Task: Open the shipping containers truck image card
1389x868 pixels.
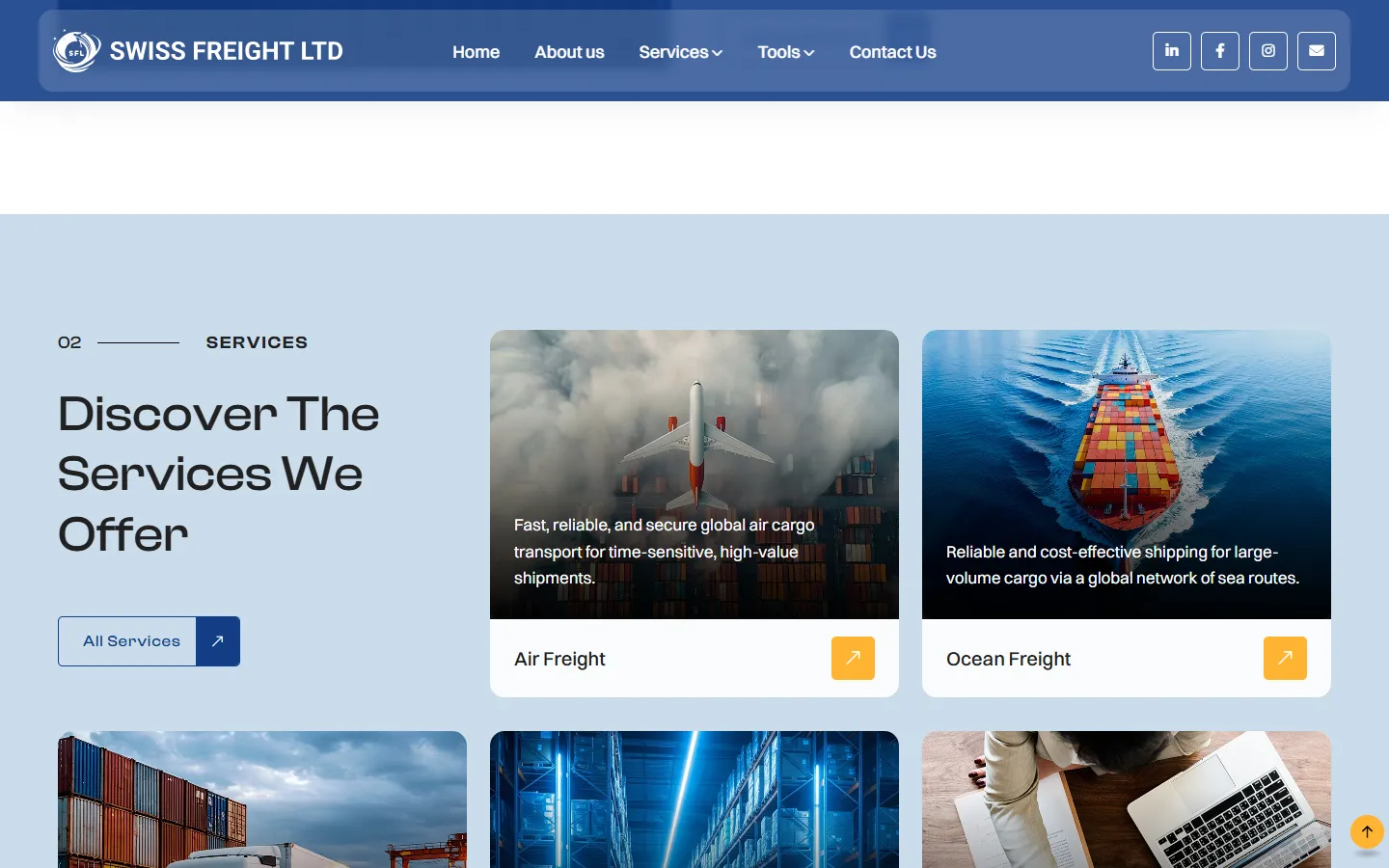Action: tap(262, 800)
